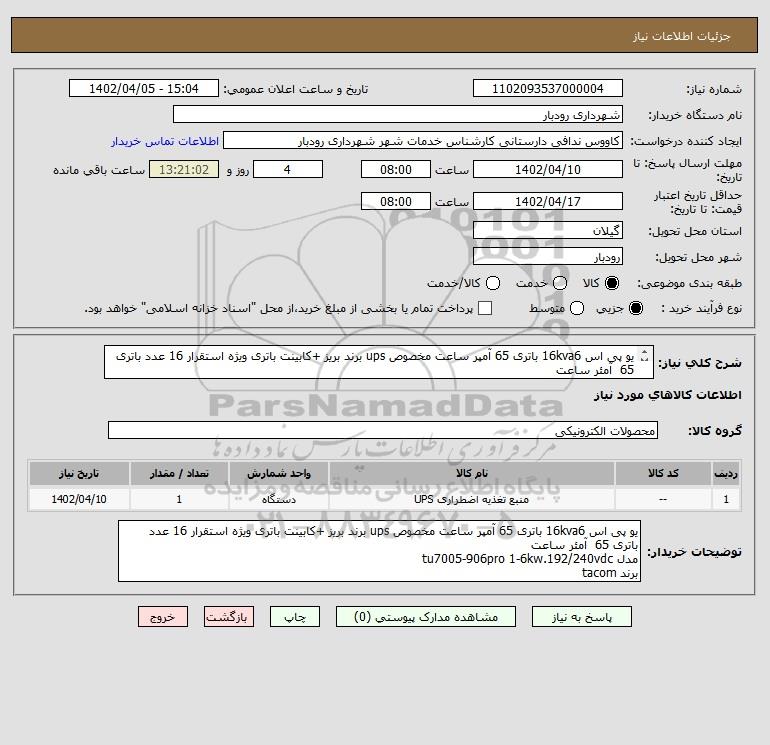770x745 pixels.
Task: Click the واحد شمارش column header
Action: coord(278,473)
